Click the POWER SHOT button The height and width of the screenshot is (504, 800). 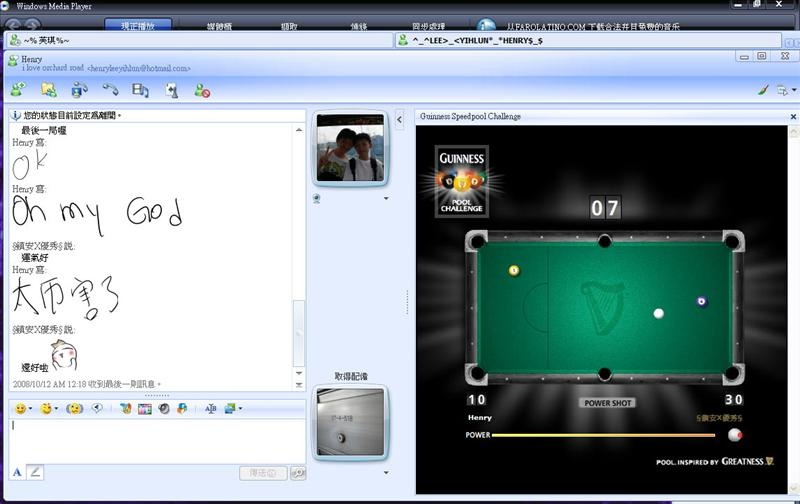click(x=607, y=403)
